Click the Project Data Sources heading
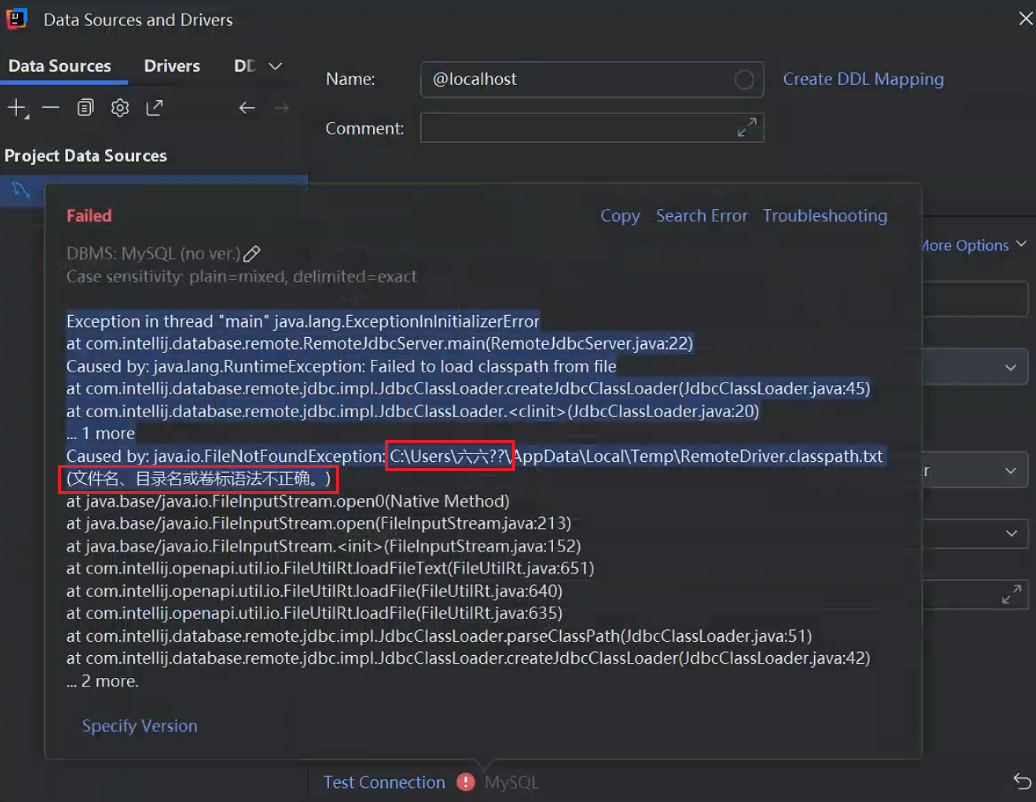This screenshot has height=802, width=1036. [x=85, y=156]
